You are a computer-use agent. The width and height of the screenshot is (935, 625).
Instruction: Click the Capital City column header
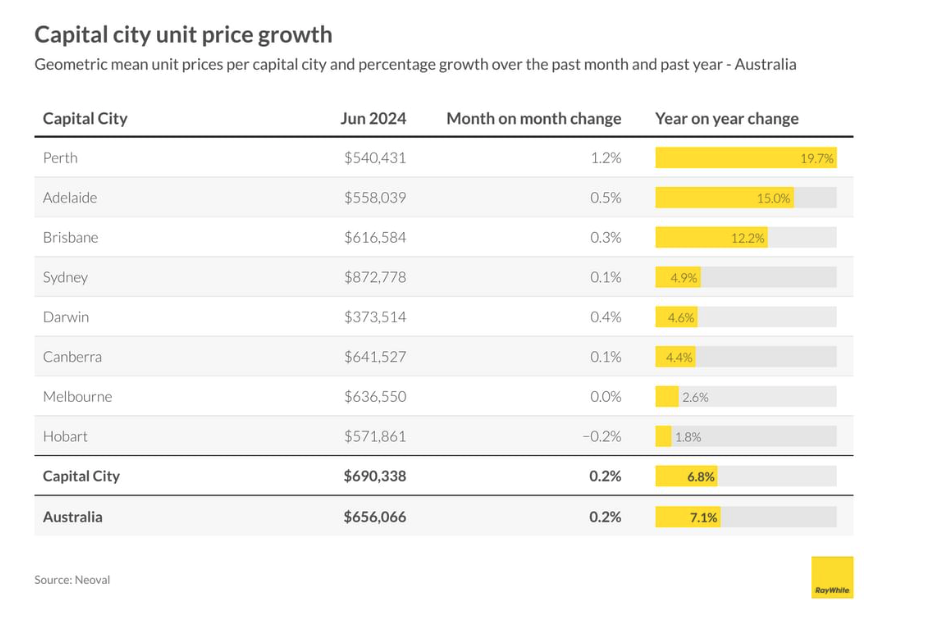pyautogui.click(x=85, y=118)
